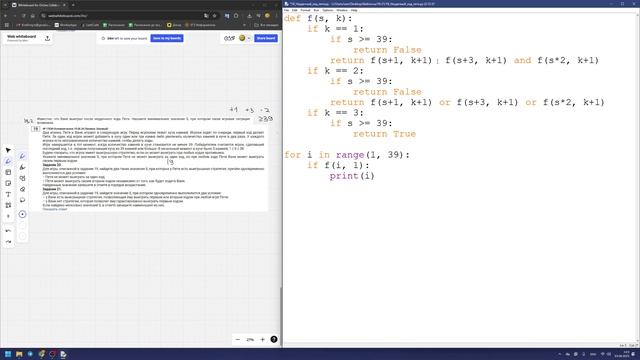
Task: Open the Edit menu in IDLE
Action: tap(295, 10)
